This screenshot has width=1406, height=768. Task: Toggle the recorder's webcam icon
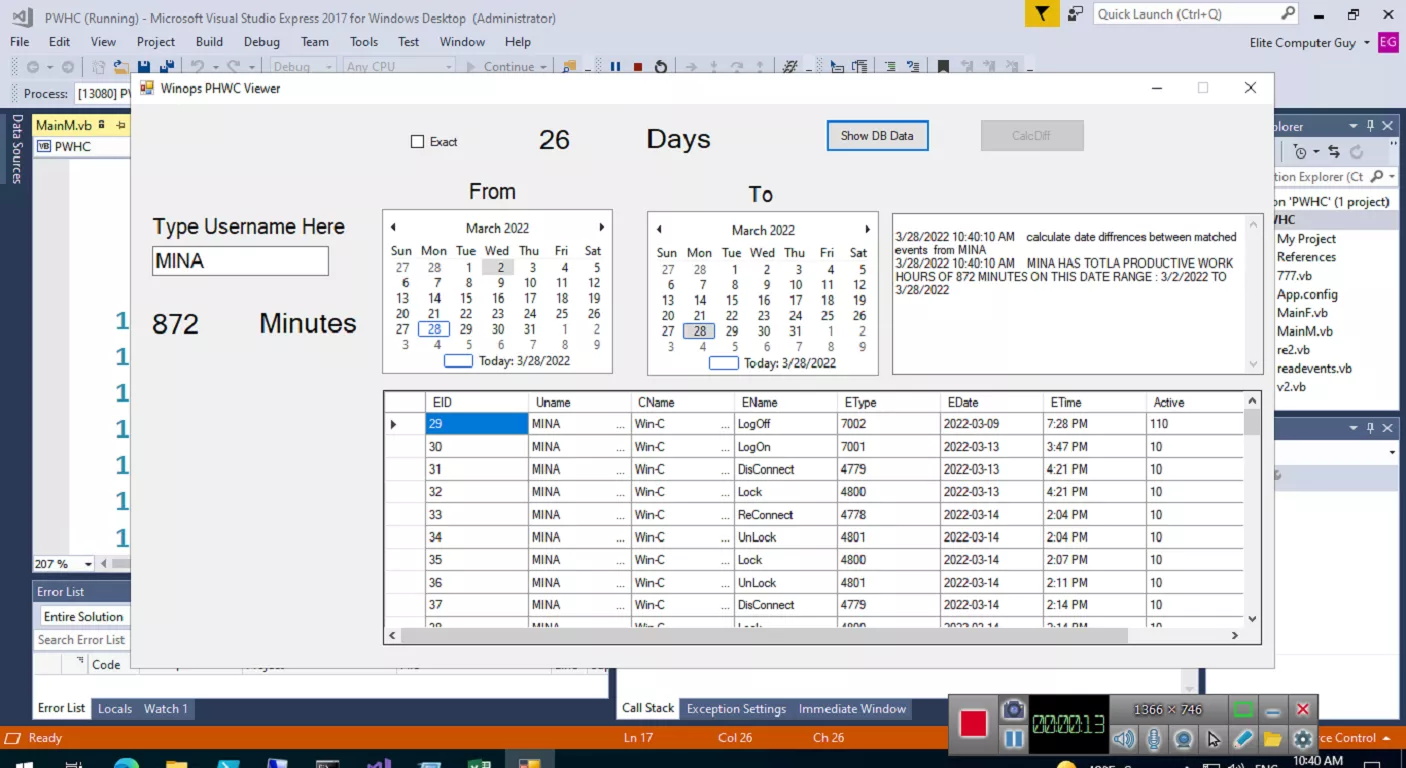click(x=1184, y=739)
